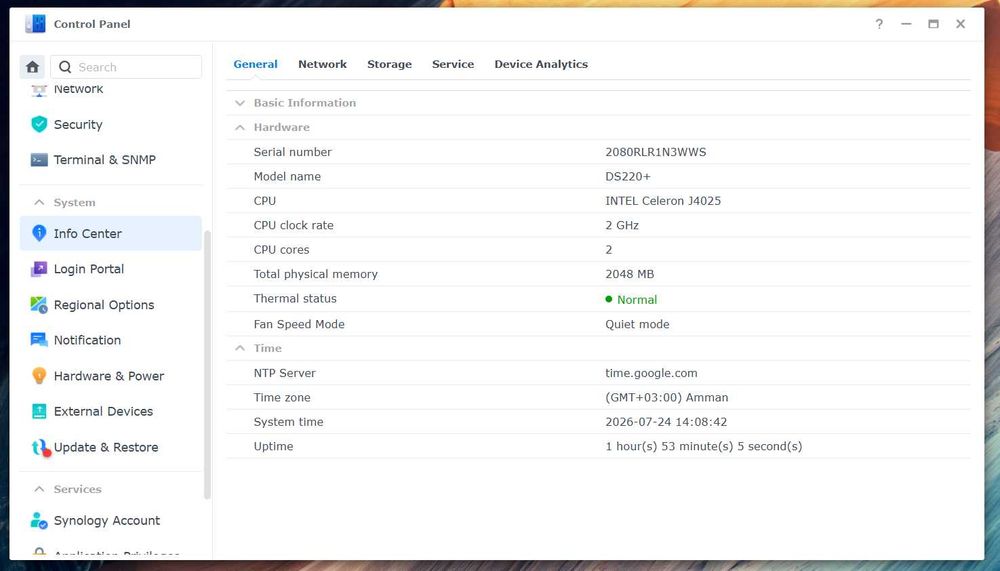Open Update & Restore settings

pyautogui.click(x=110, y=447)
